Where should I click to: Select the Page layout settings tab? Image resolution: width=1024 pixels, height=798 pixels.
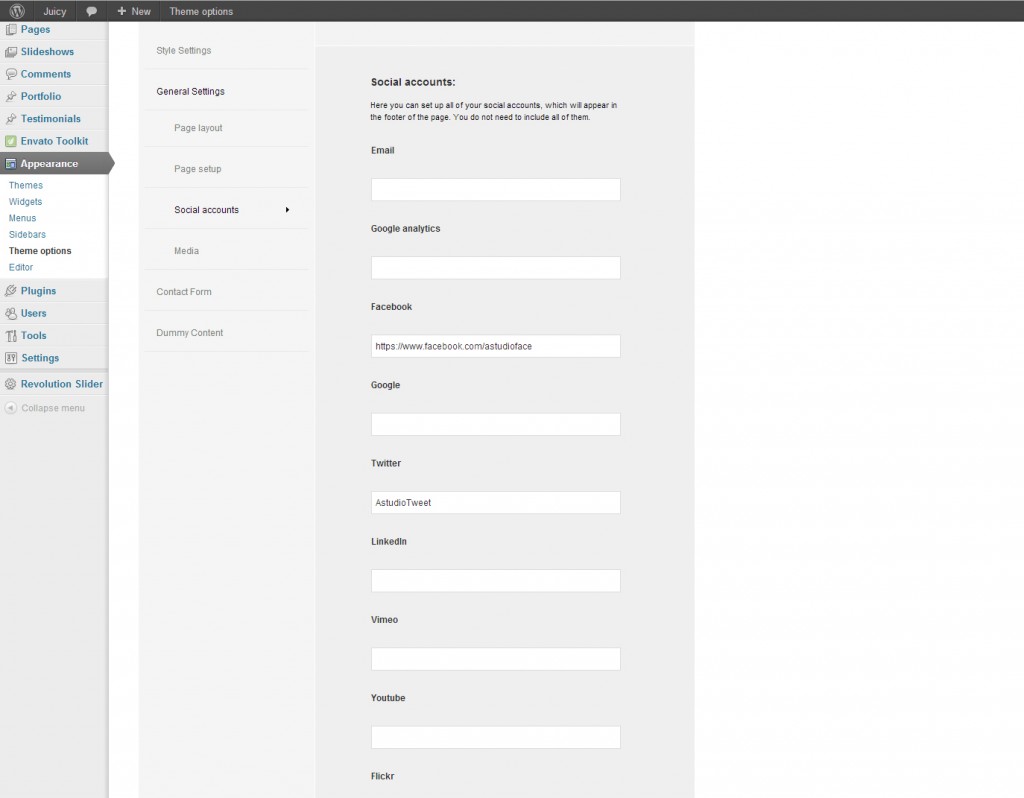pyautogui.click(x=198, y=128)
